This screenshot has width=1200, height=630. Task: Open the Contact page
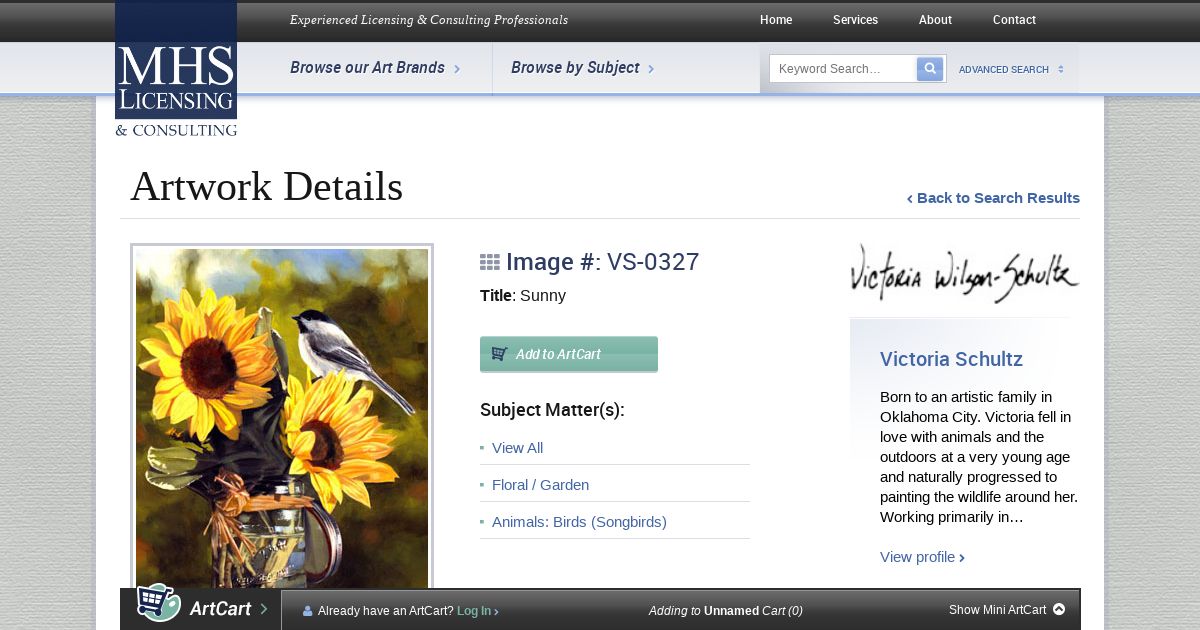pos(1014,20)
